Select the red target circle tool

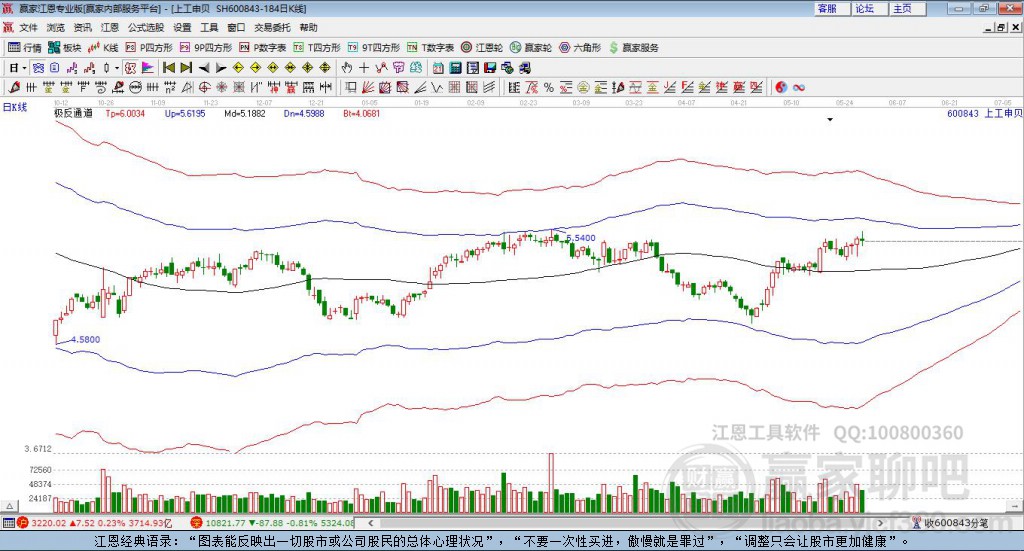204,87
